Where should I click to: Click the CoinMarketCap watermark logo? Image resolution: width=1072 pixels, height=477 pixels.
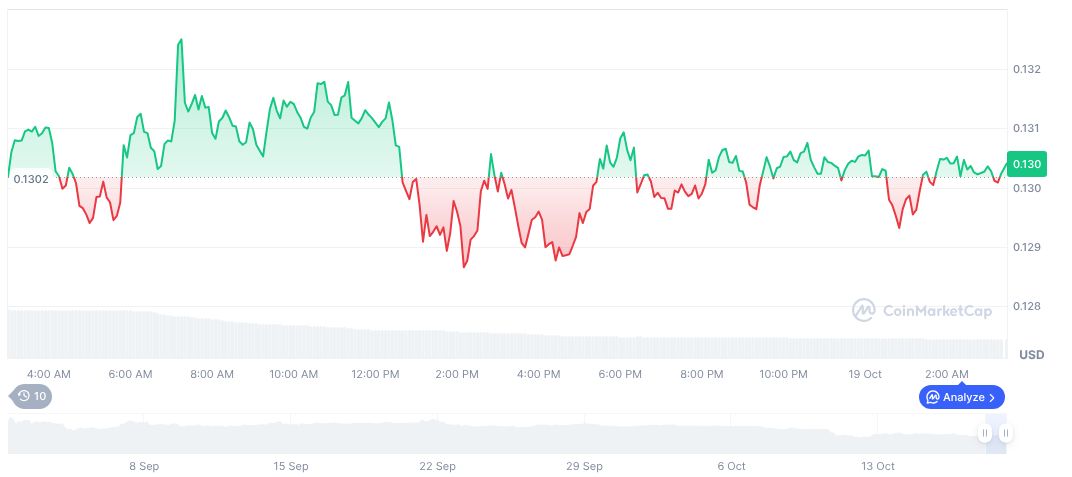coord(921,311)
